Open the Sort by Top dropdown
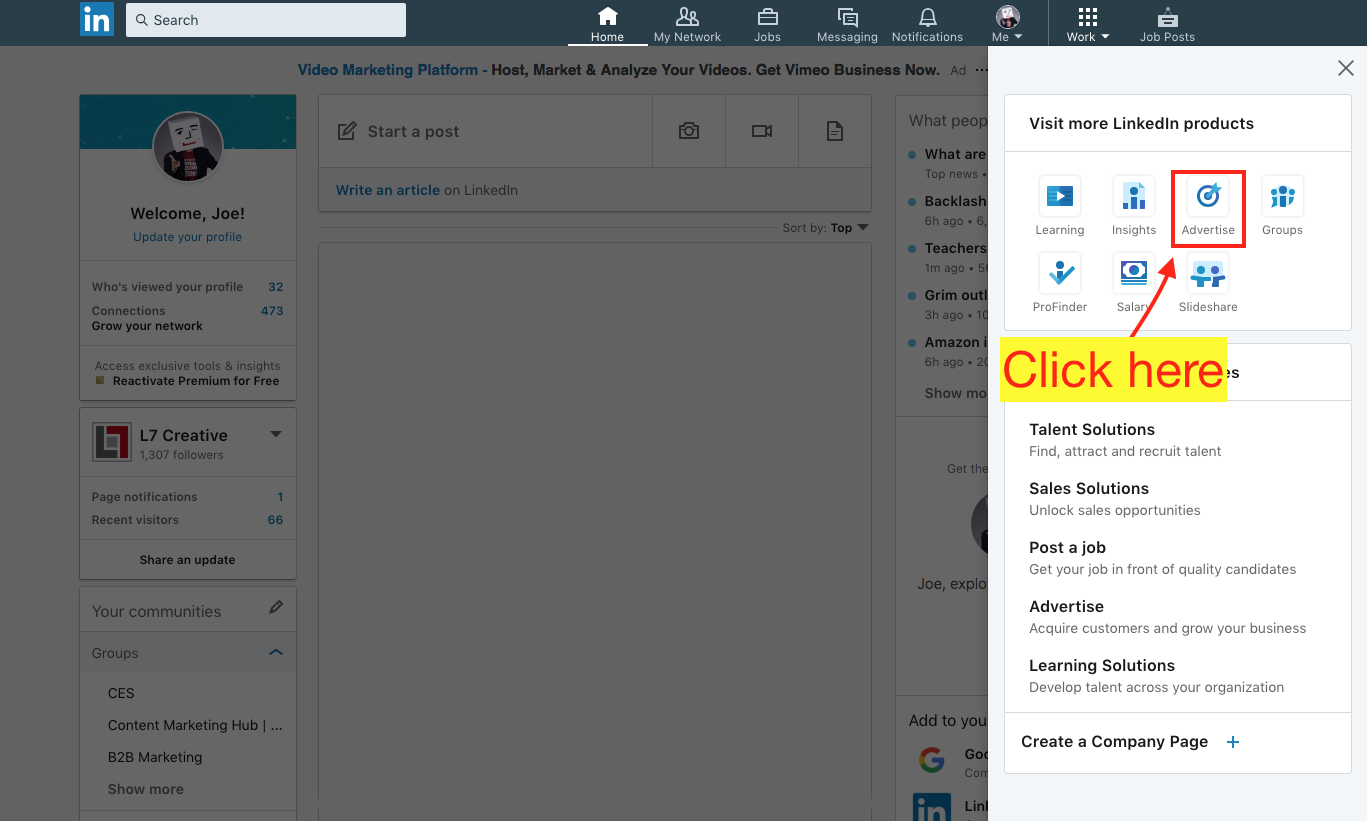The image size is (1367, 821). pyautogui.click(x=825, y=228)
